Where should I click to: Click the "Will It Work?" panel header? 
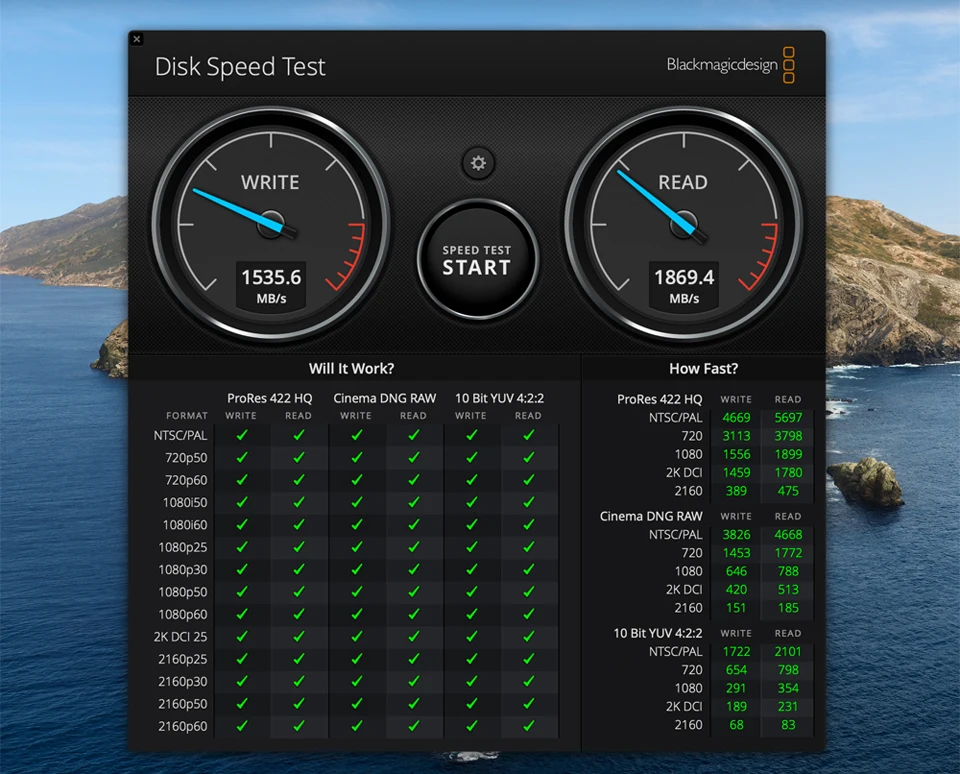351,368
